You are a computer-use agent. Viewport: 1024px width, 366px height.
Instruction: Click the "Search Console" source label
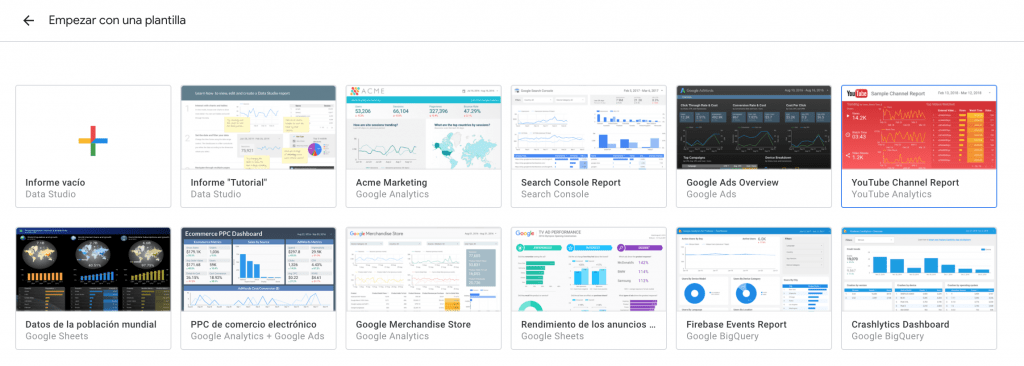point(555,194)
